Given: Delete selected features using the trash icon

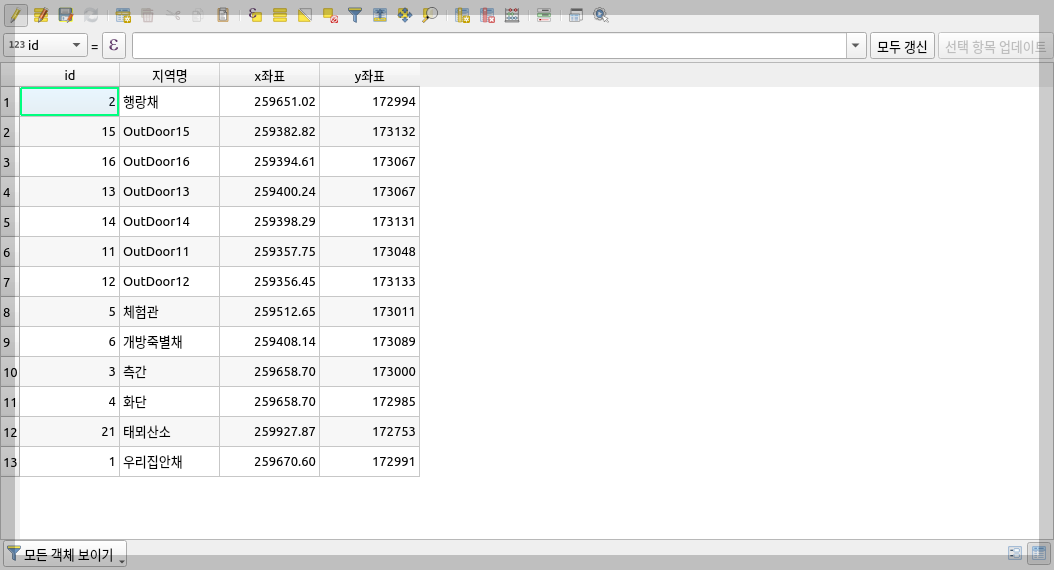Looking at the screenshot, I should coord(148,15).
